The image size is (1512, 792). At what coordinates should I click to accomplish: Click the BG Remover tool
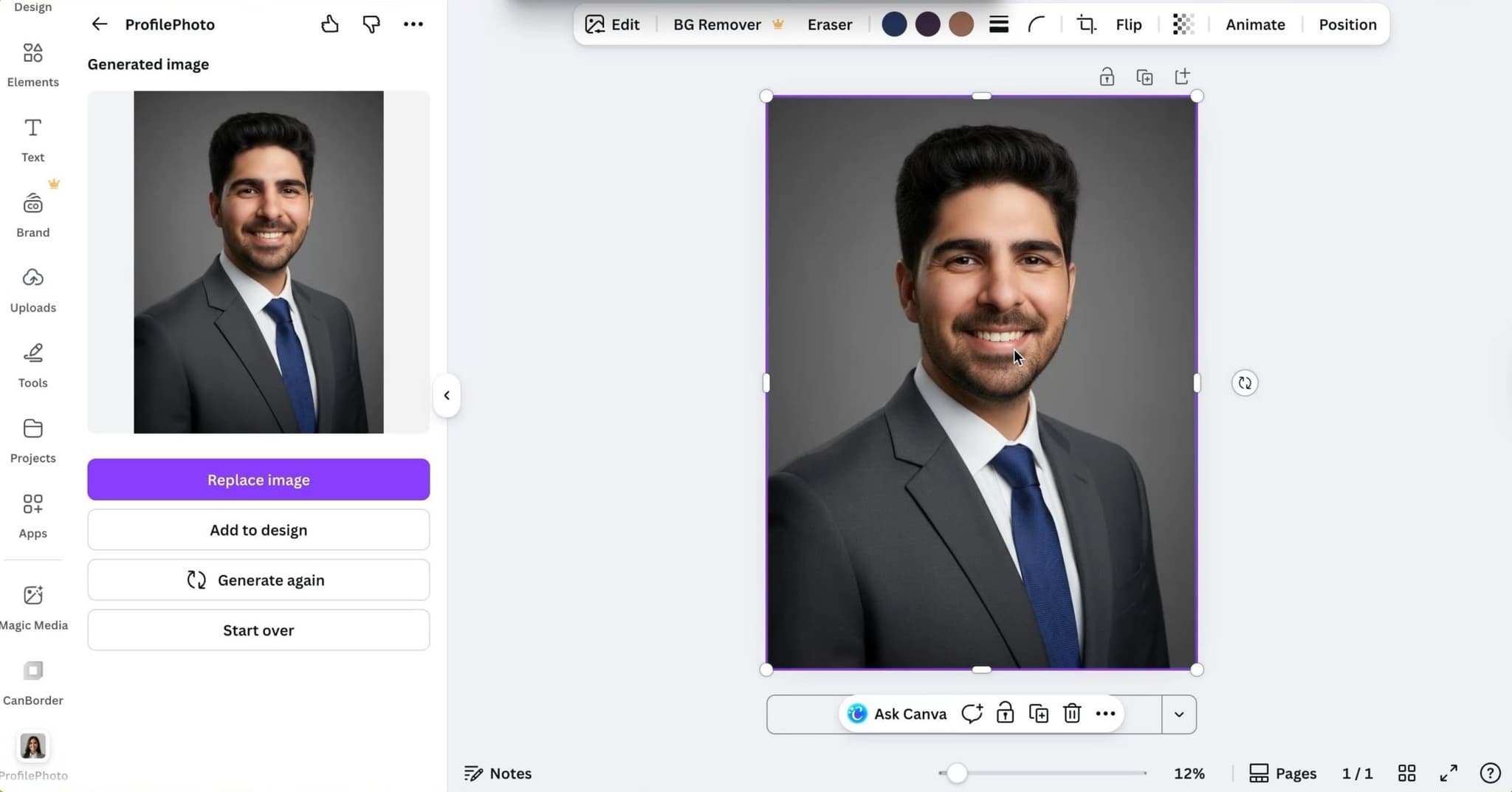coord(717,24)
